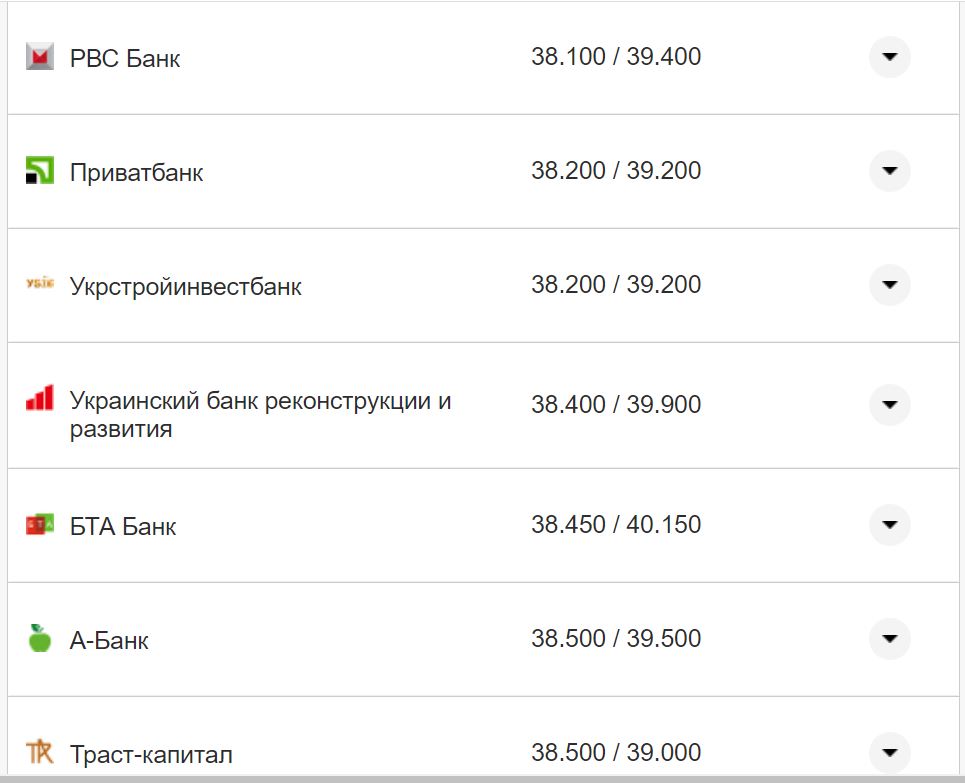Screen dimensions: 965x783
Task: Open the Укрстройинвестбанк dropdown arrow
Action: [888, 285]
